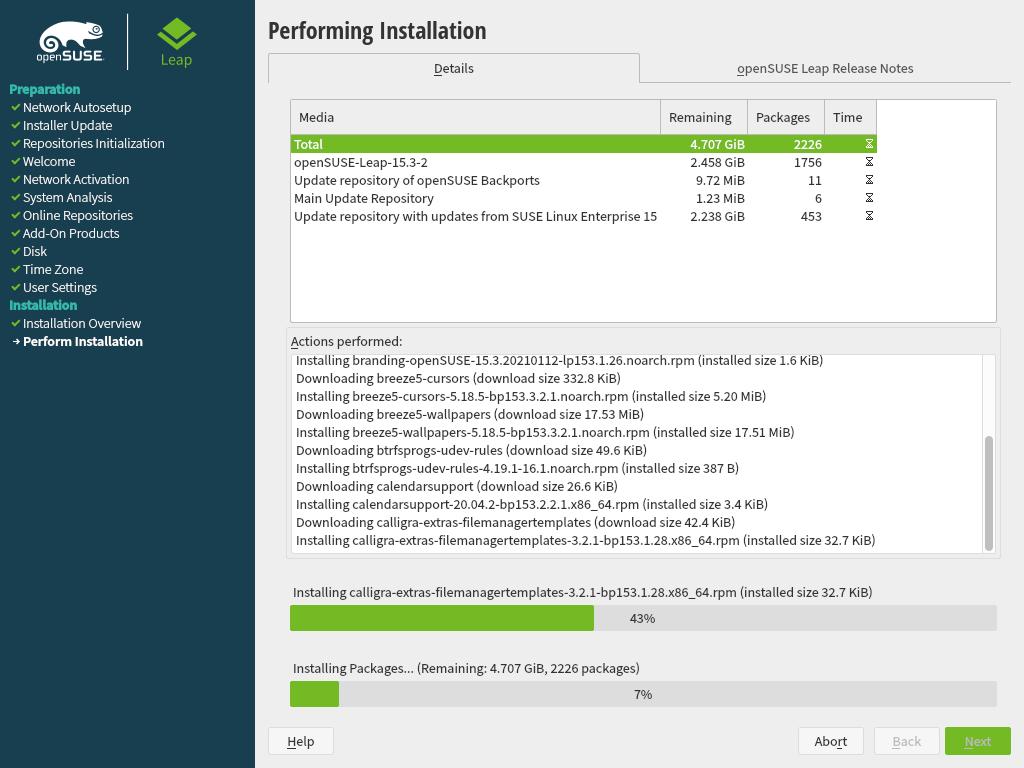Click the Downloading breeze5-cursors log line
This screenshot has width=1024, height=768.
click(458, 378)
